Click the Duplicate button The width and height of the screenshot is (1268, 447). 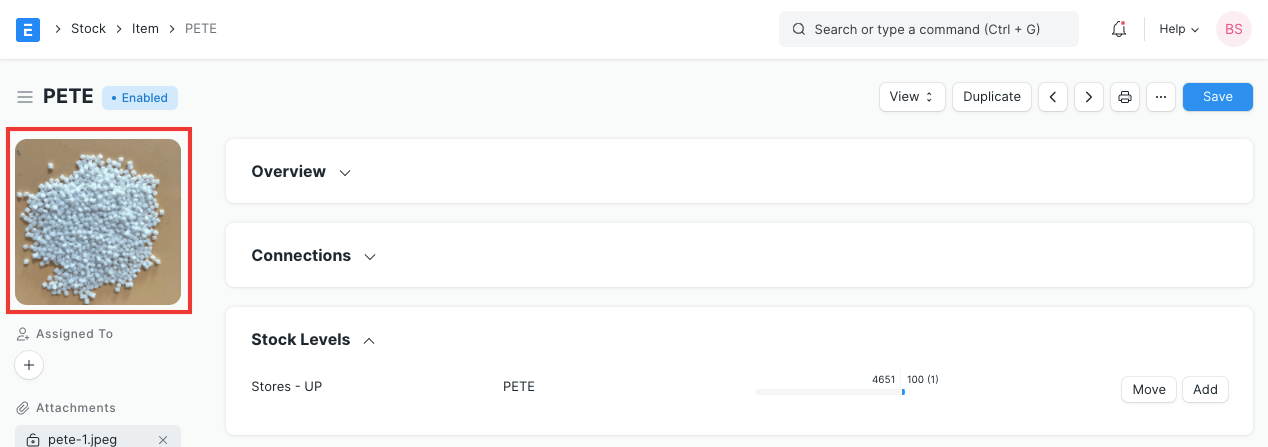pyautogui.click(x=991, y=97)
